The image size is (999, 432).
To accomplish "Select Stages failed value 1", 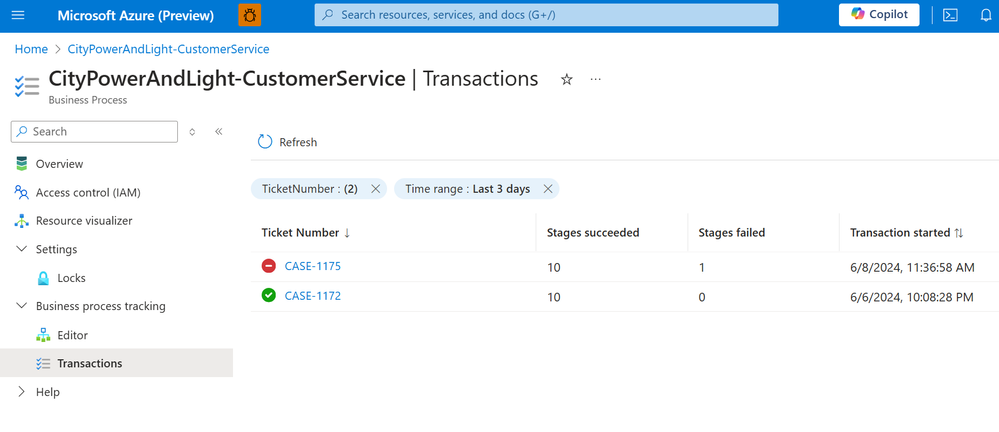I will coord(701,268).
